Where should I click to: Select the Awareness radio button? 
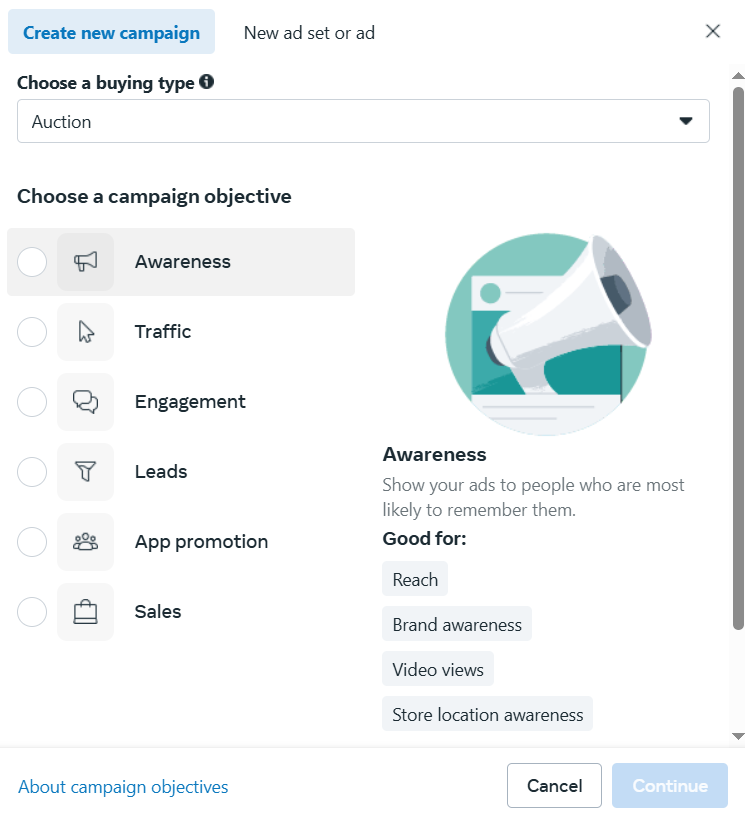32,262
